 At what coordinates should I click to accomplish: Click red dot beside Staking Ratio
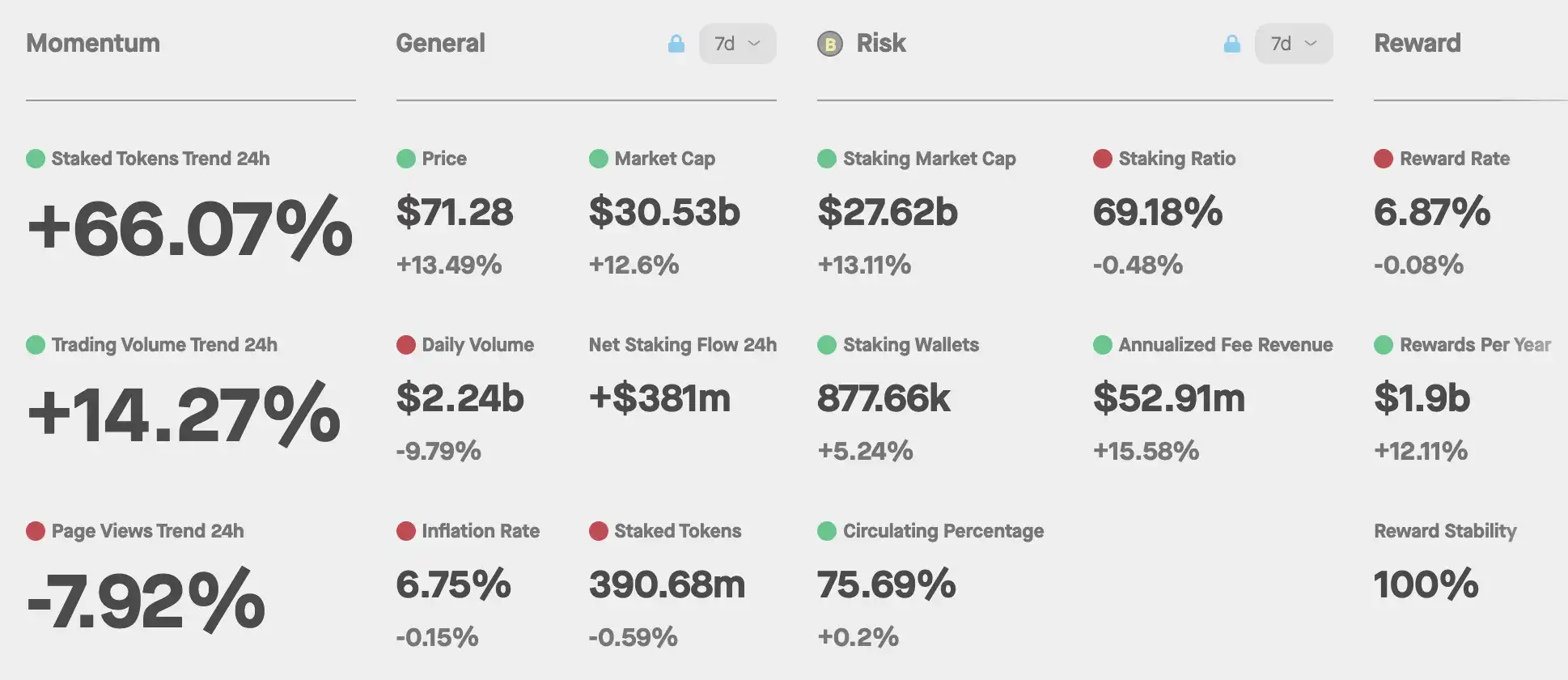(1103, 159)
